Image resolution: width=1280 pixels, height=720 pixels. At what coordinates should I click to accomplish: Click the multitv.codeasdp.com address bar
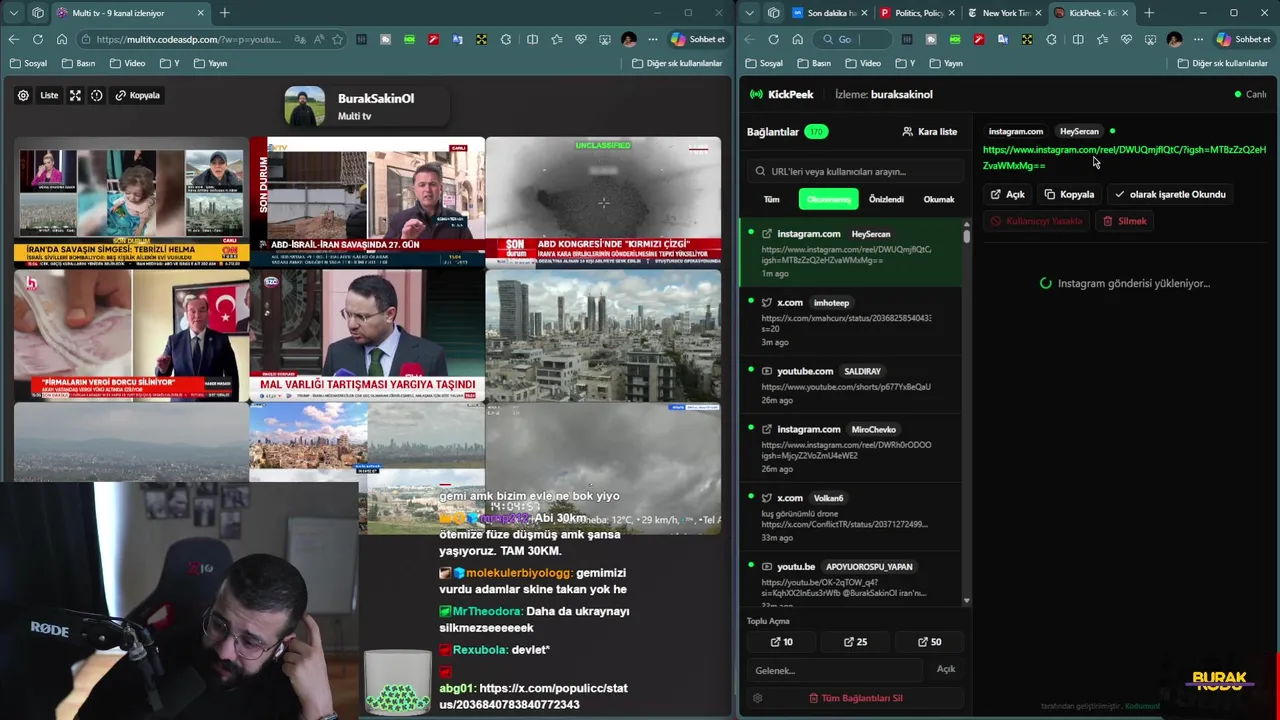[x=190, y=39]
